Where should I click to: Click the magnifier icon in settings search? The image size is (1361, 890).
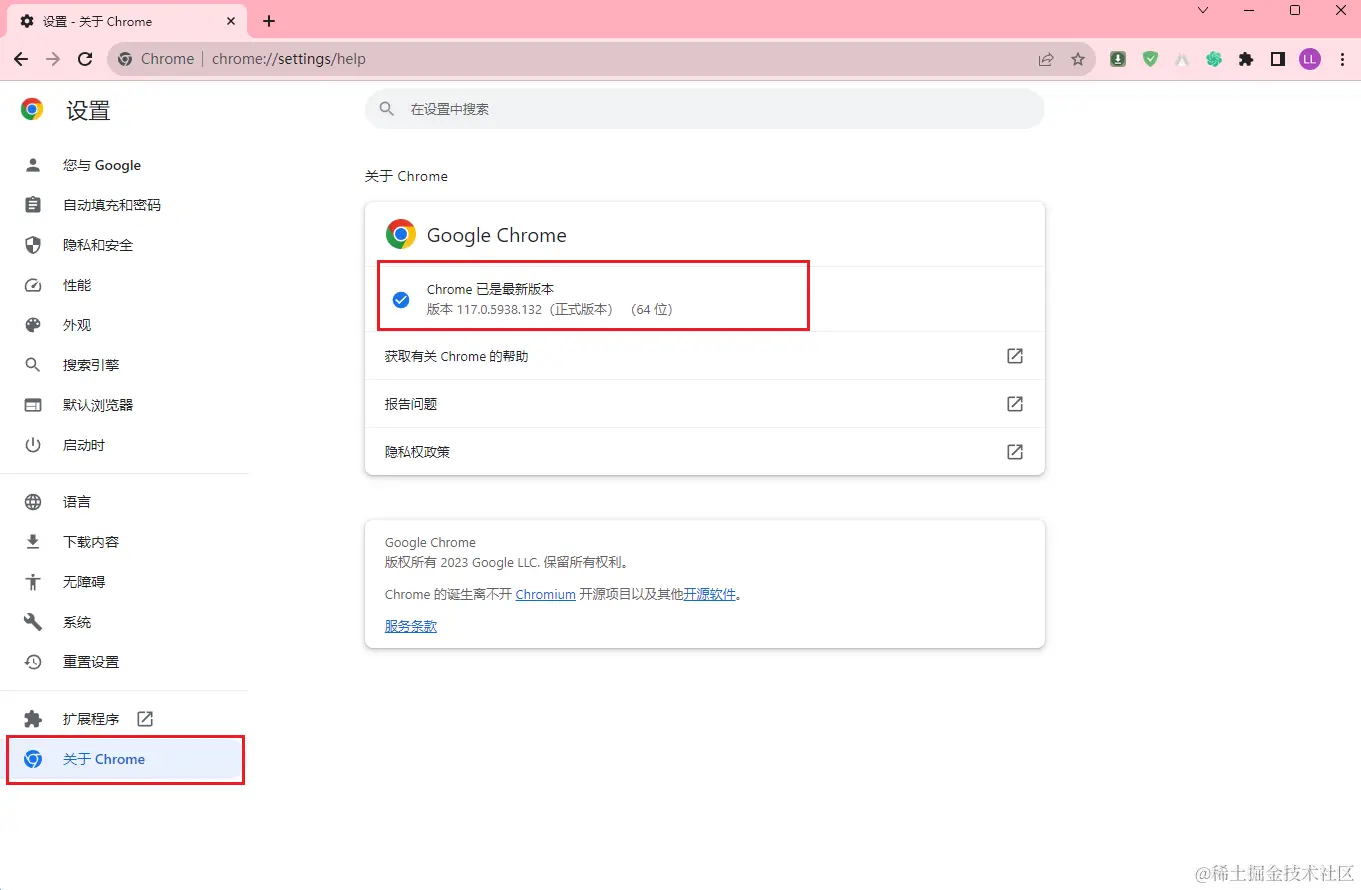point(386,109)
